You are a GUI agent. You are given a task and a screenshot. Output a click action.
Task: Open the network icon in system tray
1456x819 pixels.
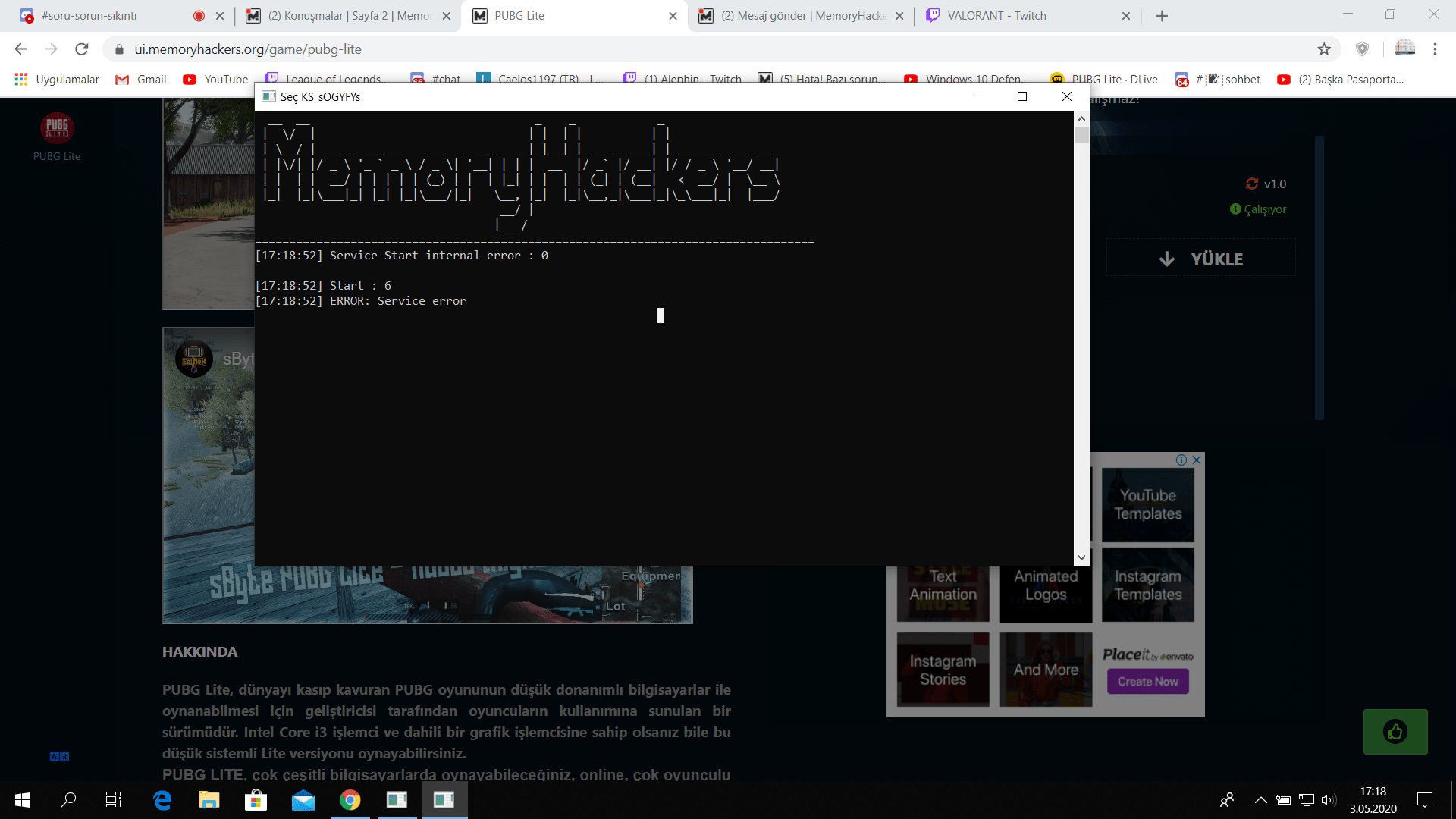1307,800
